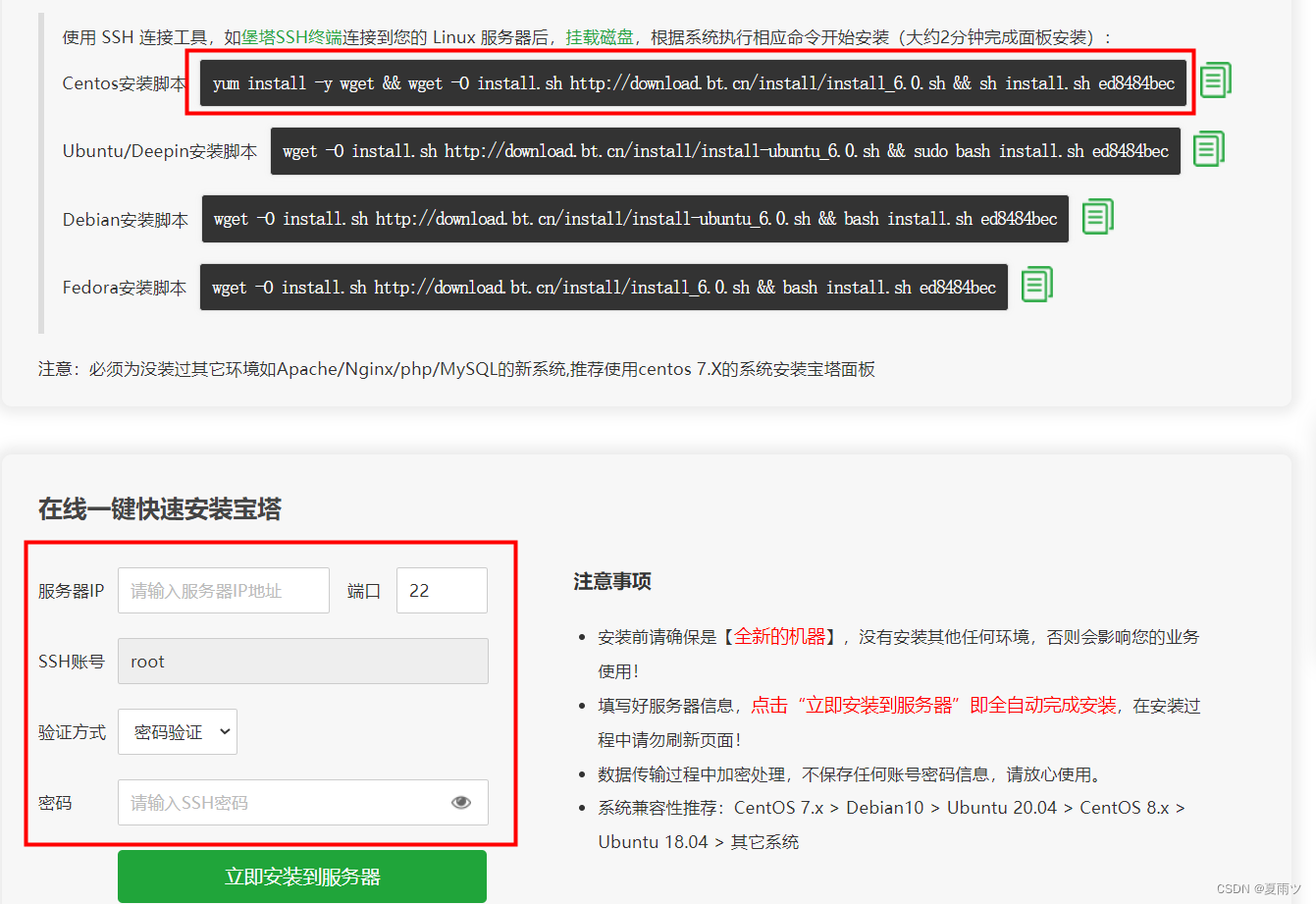Open the 验证方式 密码验证 dropdown
This screenshot has width=1316, height=904.
178,732
